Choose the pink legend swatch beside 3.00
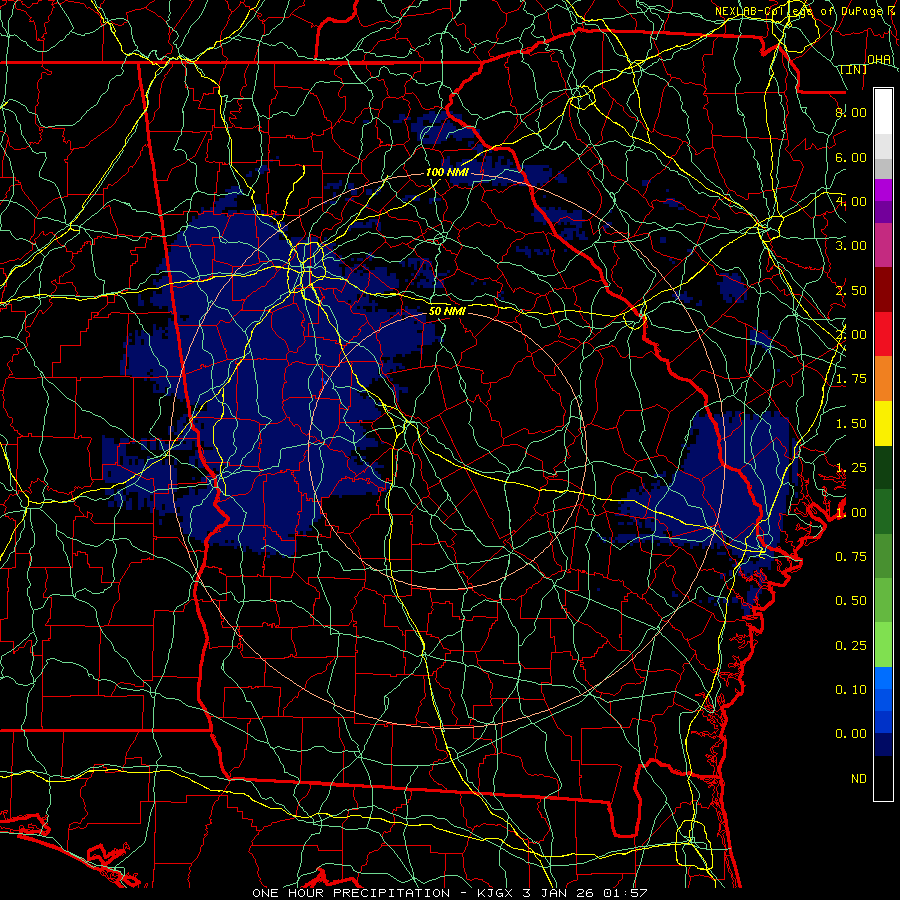This screenshot has width=900, height=900. 883,246
